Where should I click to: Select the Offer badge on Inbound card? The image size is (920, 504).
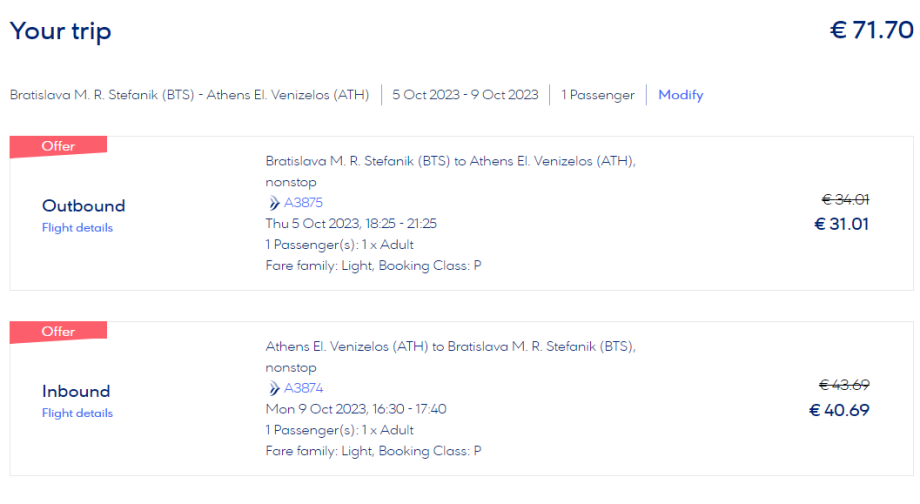click(58, 331)
